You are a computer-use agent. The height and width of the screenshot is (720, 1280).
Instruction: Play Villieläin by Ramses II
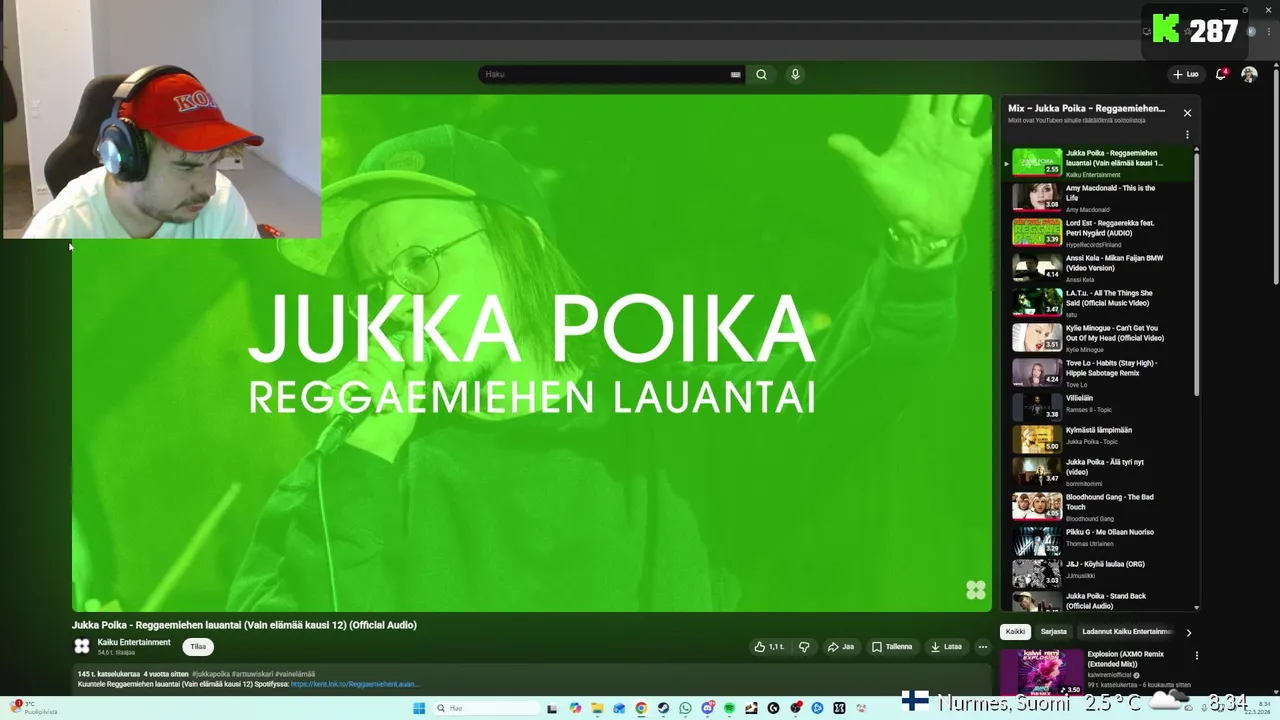(1100, 406)
